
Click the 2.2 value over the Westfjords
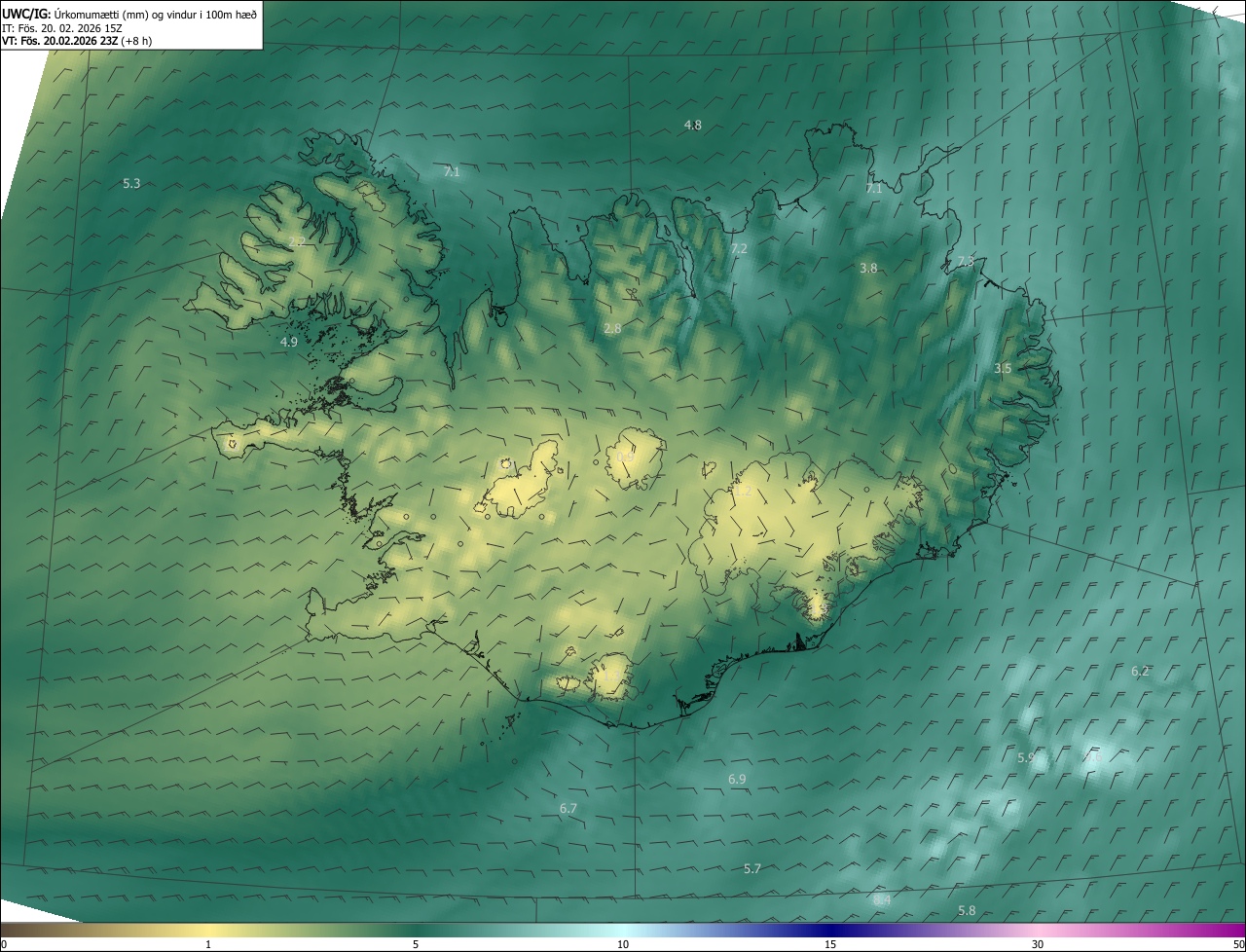[x=297, y=241]
